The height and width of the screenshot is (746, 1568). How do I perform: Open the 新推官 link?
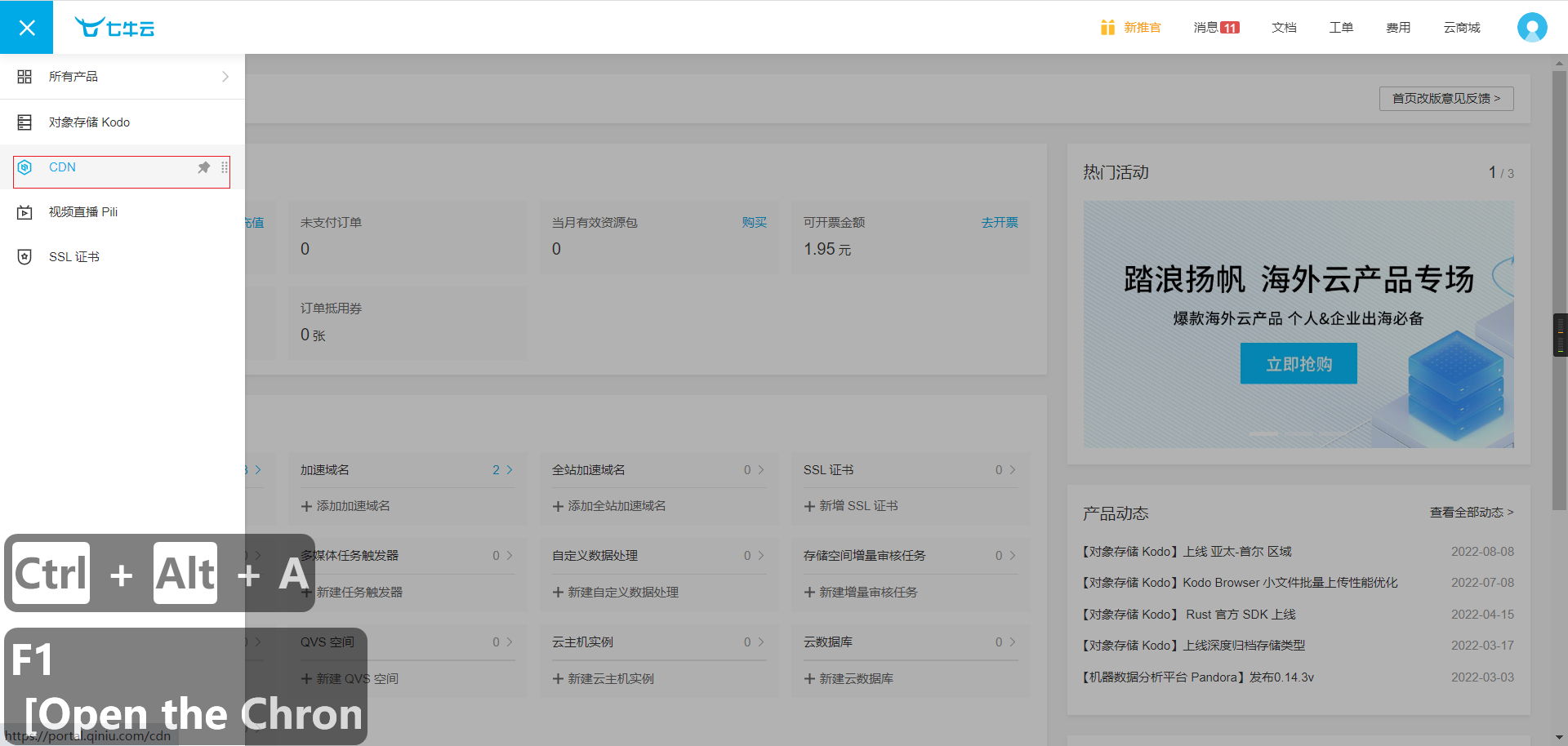1142,28
